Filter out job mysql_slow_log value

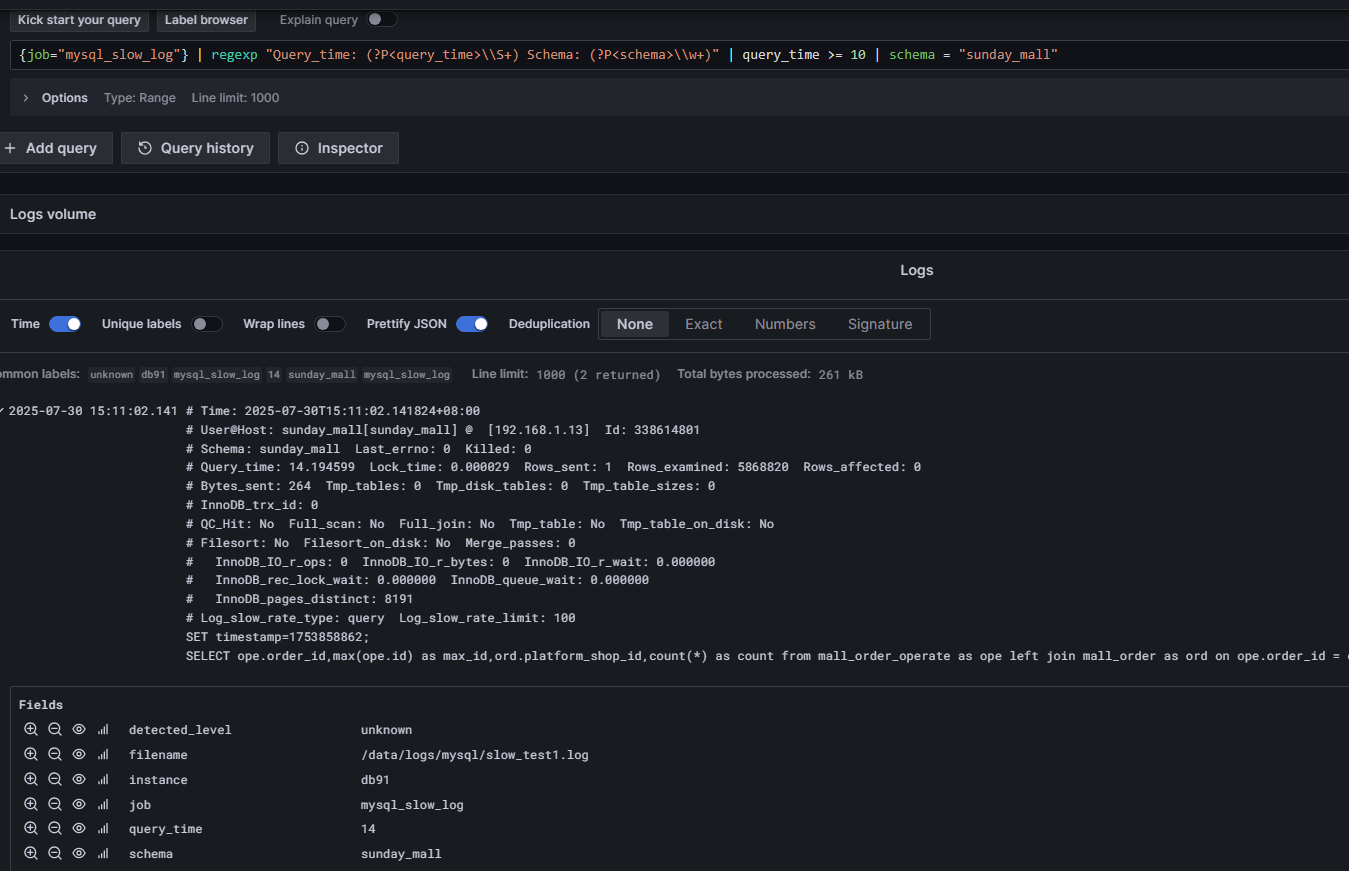pyautogui.click(x=55, y=804)
